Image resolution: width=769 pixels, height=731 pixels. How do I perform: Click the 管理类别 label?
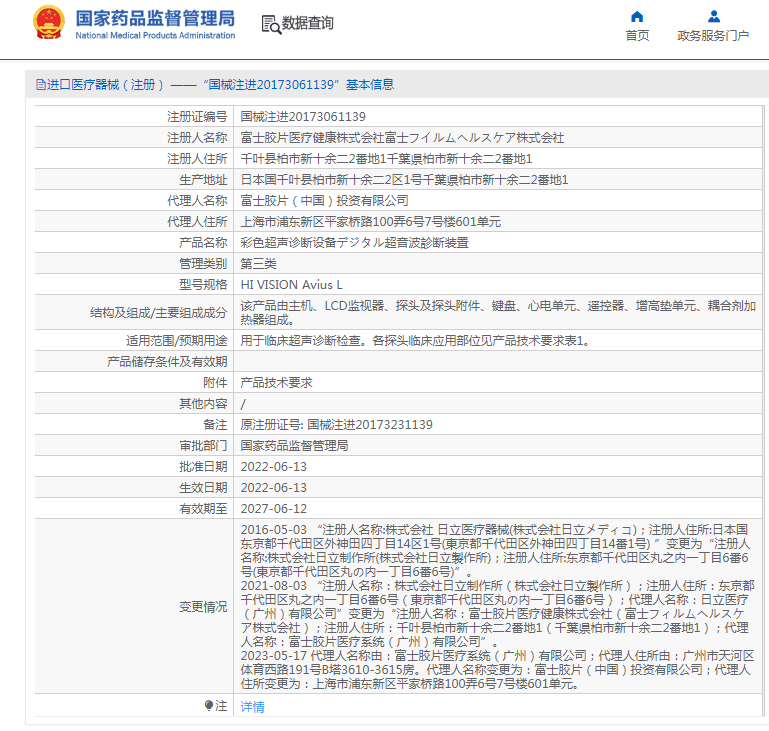[203, 264]
